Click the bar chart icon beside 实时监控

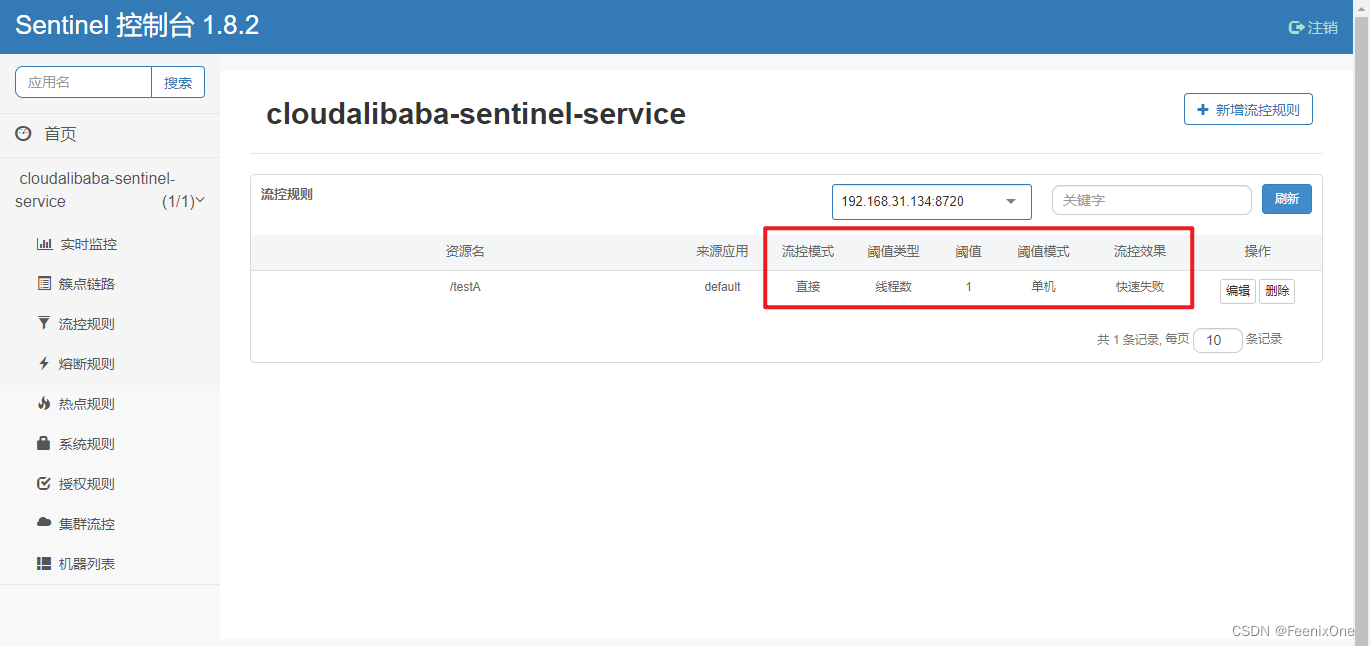44,244
